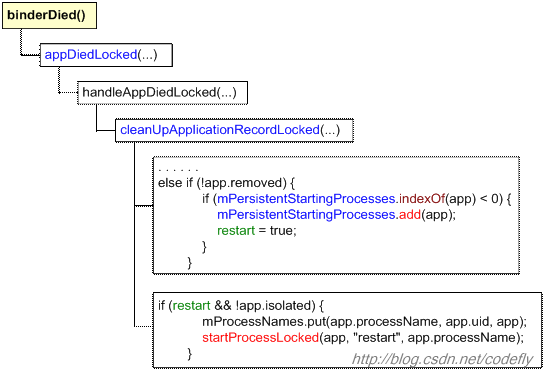Click the indexOf method name
Viewport: 544px width, 370px height.
422,199
